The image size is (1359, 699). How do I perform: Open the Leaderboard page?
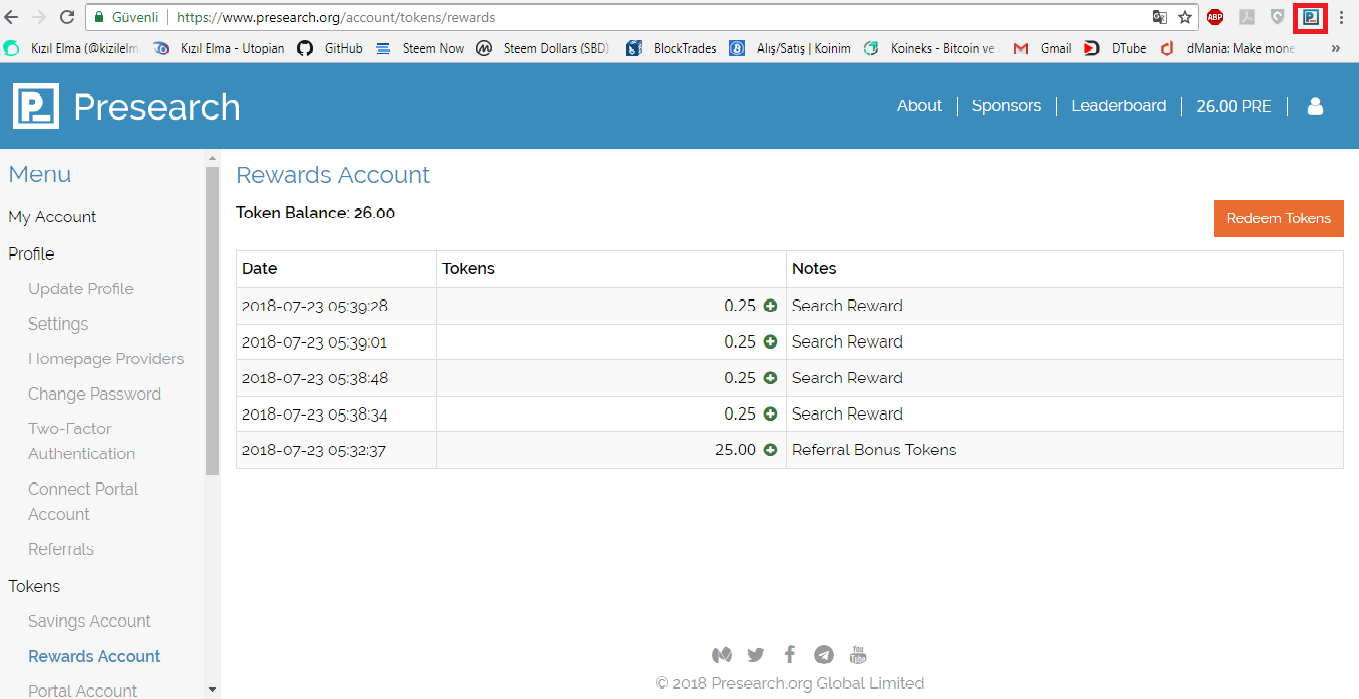click(x=1118, y=106)
